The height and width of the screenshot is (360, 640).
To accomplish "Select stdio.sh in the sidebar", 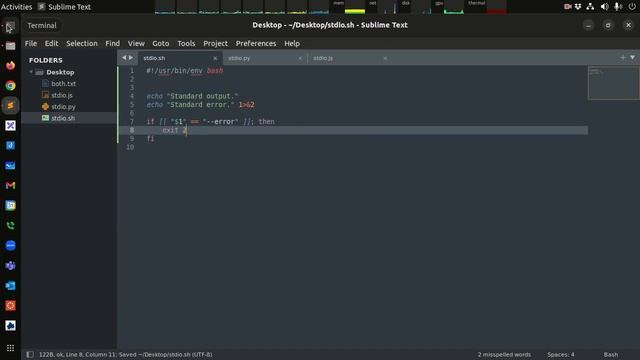I will click(63, 118).
